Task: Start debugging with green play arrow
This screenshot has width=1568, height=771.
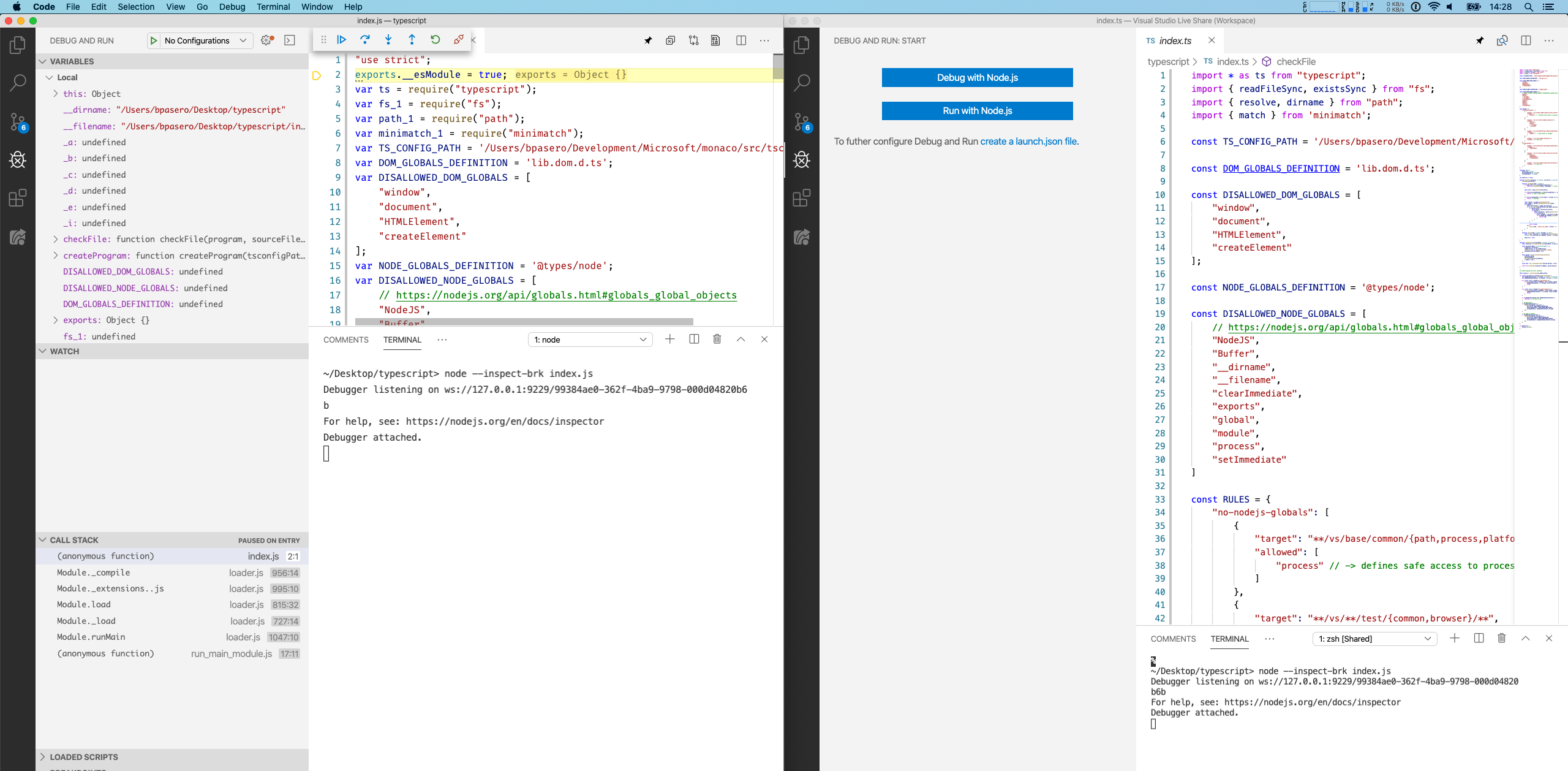Action: (154, 40)
